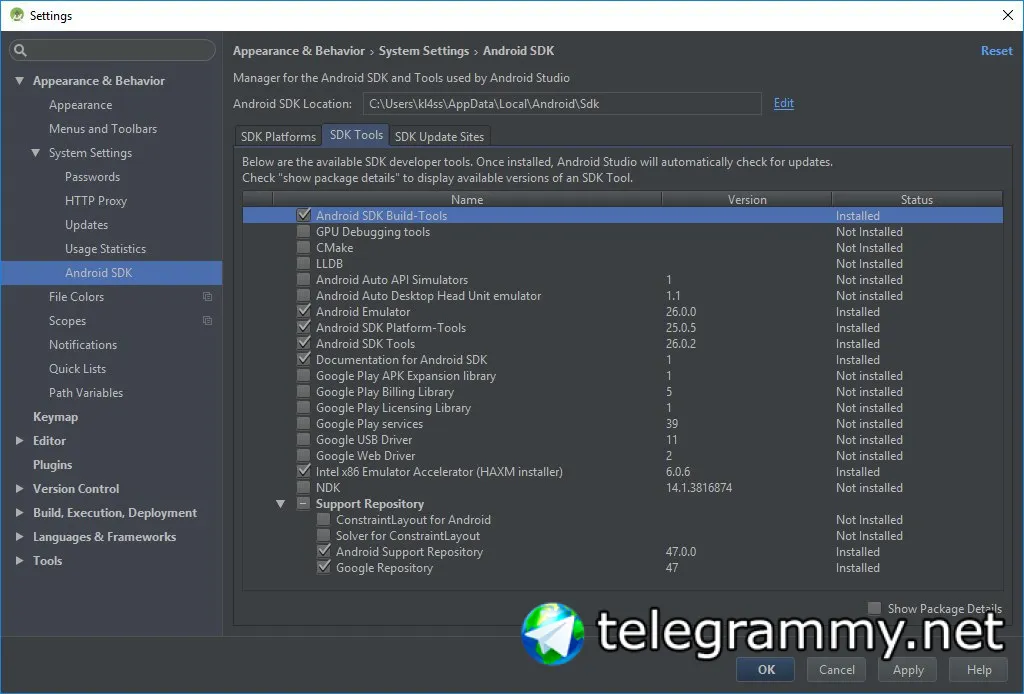Expand the Version Control node

[20, 488]
